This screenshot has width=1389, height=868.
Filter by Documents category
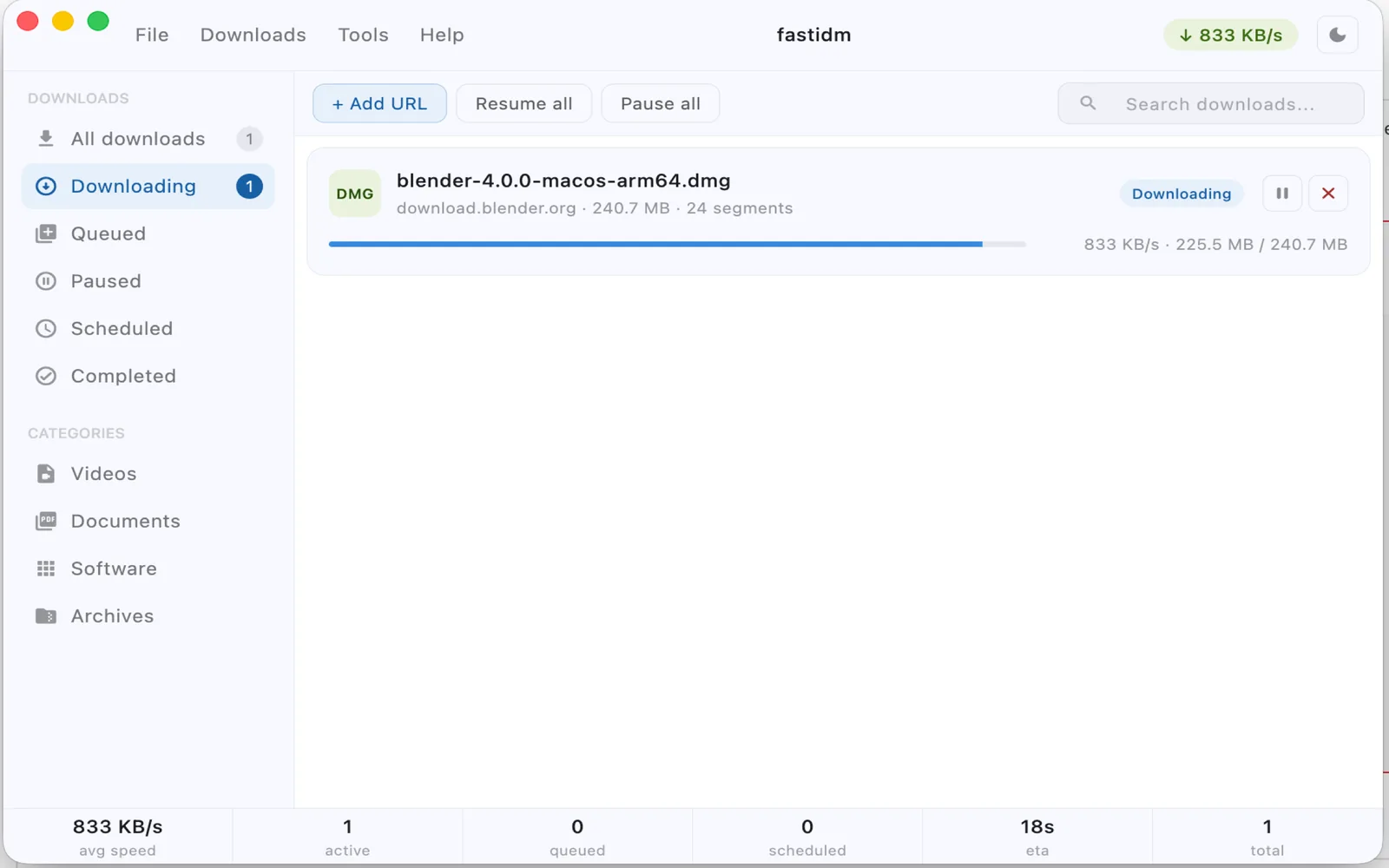[148, 521]
